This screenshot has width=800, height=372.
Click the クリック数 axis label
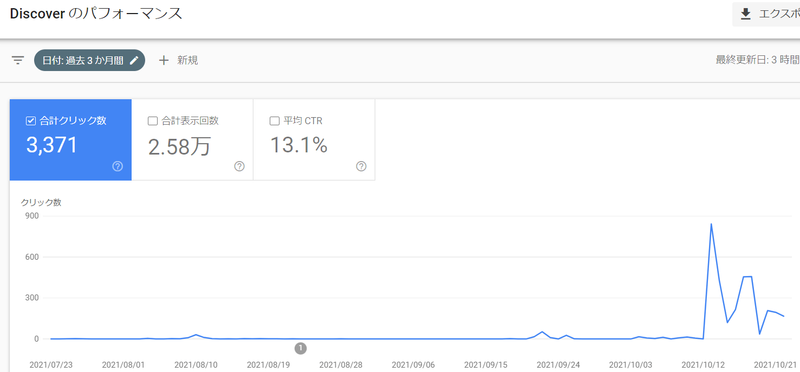41,203
